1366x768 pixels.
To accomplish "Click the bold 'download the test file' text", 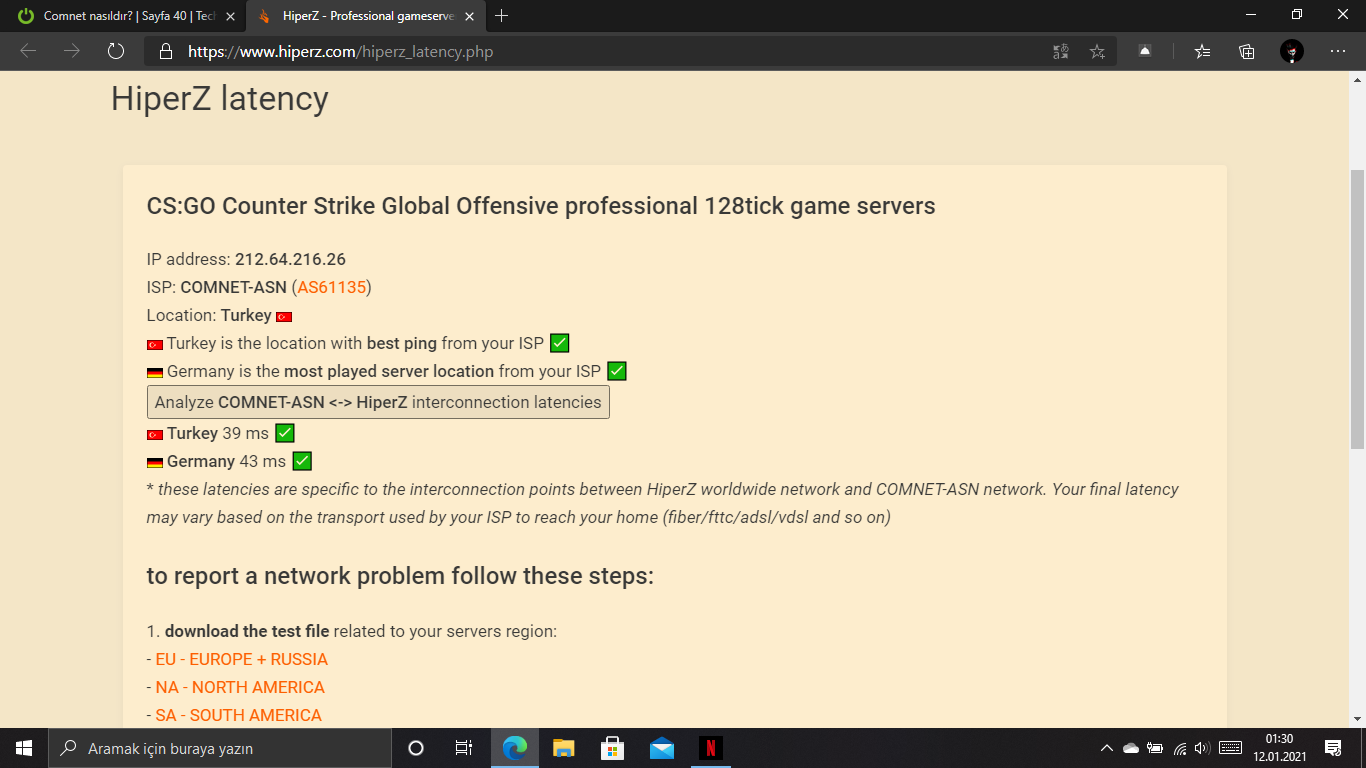I will [x=247, y=631].
